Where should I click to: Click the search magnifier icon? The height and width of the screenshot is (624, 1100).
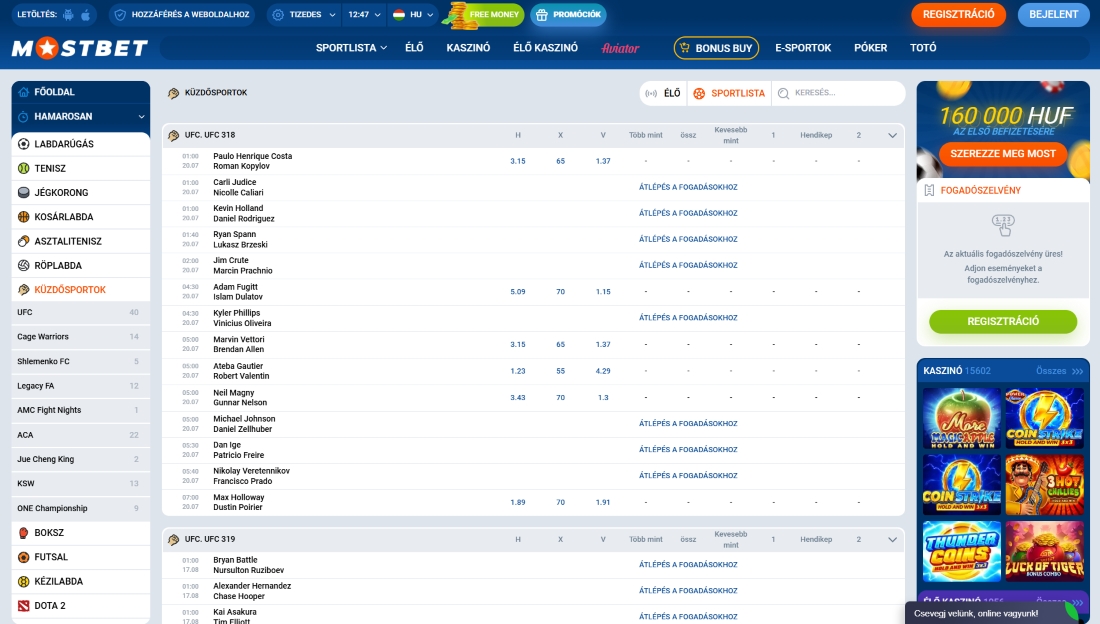[x=784, y=93]
